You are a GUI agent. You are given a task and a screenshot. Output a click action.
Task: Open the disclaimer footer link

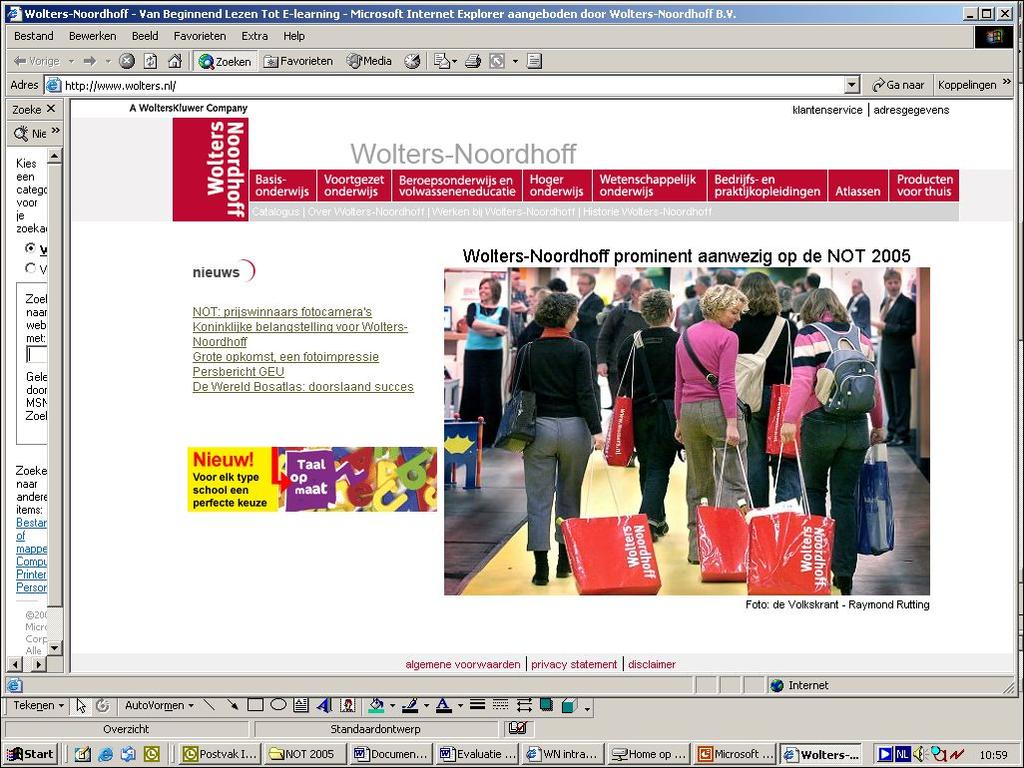pos(652,664)
